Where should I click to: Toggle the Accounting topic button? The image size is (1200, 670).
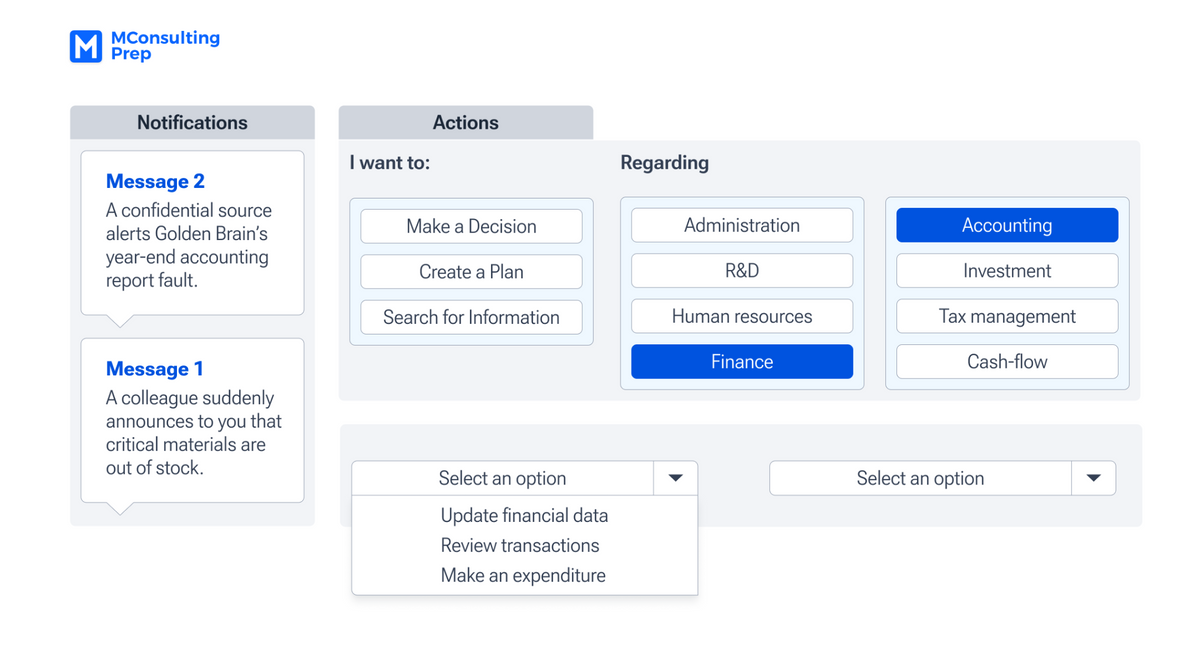click(1007, 225)
